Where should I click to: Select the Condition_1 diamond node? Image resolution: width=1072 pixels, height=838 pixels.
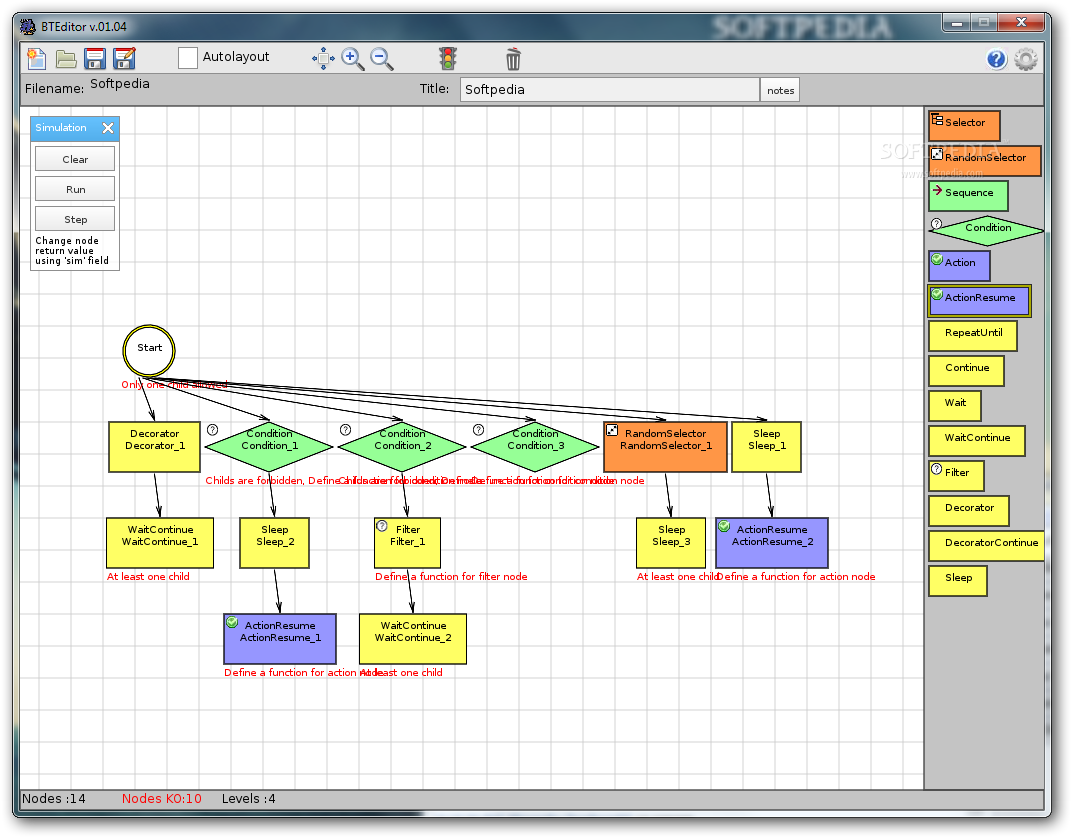269,446
